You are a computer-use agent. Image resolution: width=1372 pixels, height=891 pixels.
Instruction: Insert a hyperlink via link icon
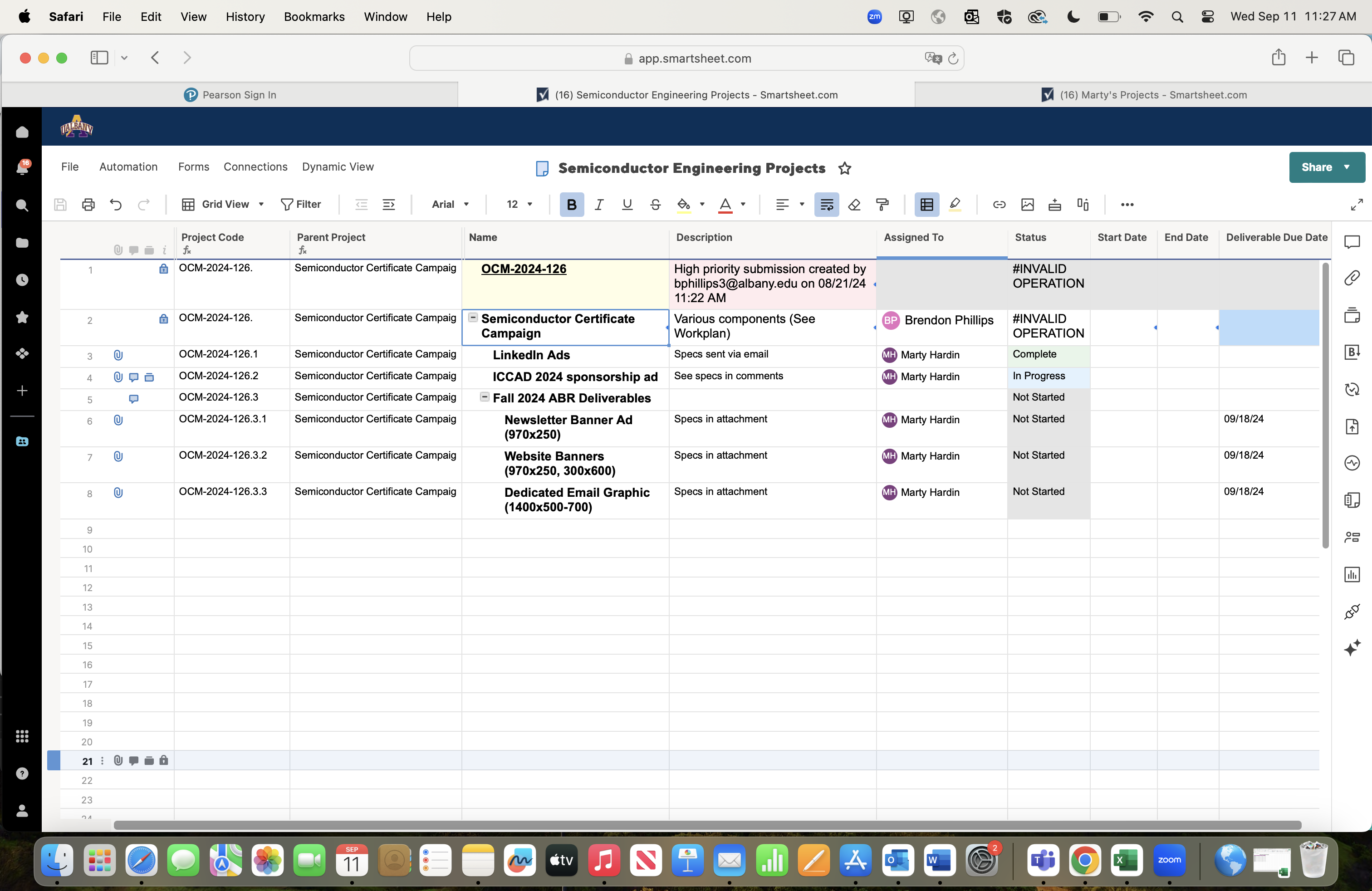[1000, 205]
